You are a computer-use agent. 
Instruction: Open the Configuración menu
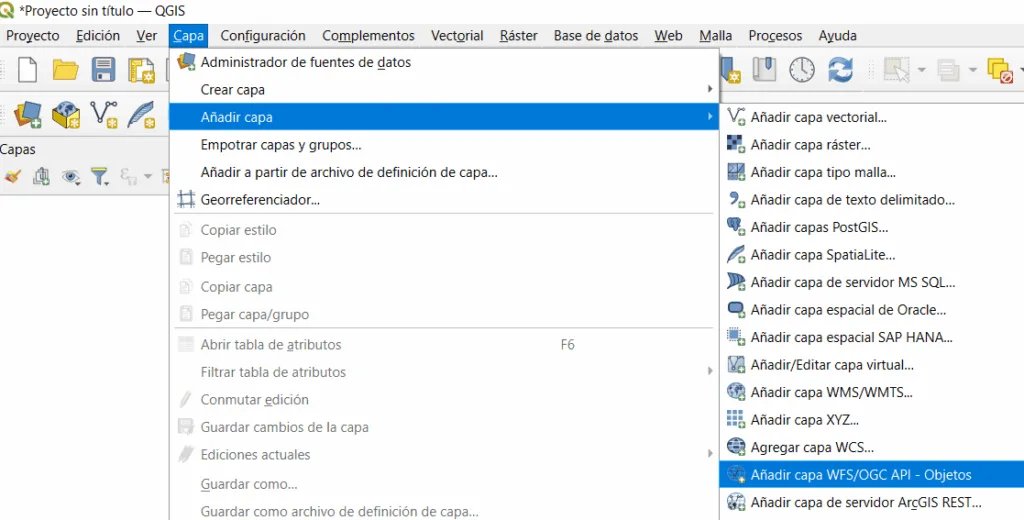[263, 35]
